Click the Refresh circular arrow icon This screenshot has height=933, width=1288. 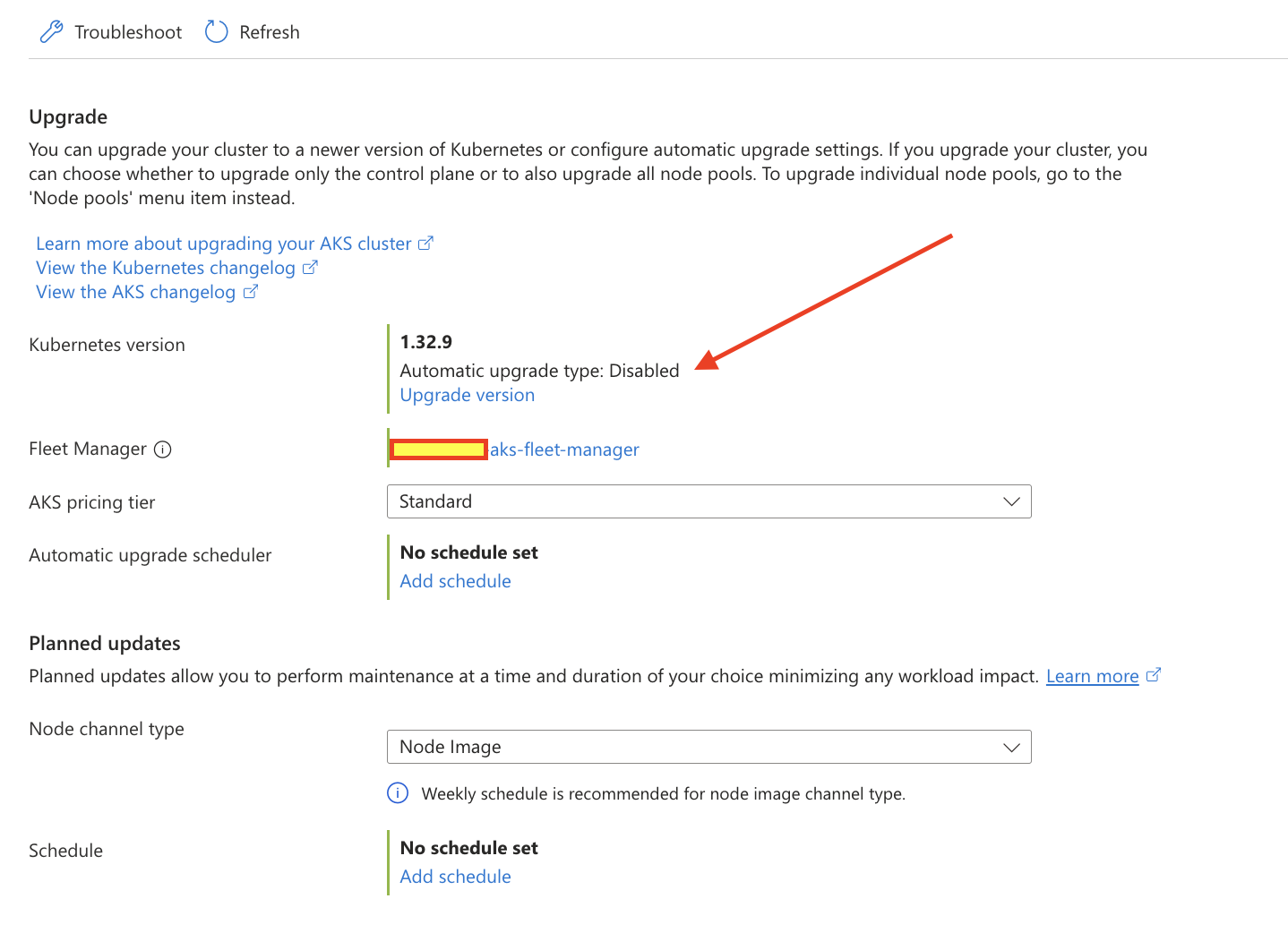point(217,32)
